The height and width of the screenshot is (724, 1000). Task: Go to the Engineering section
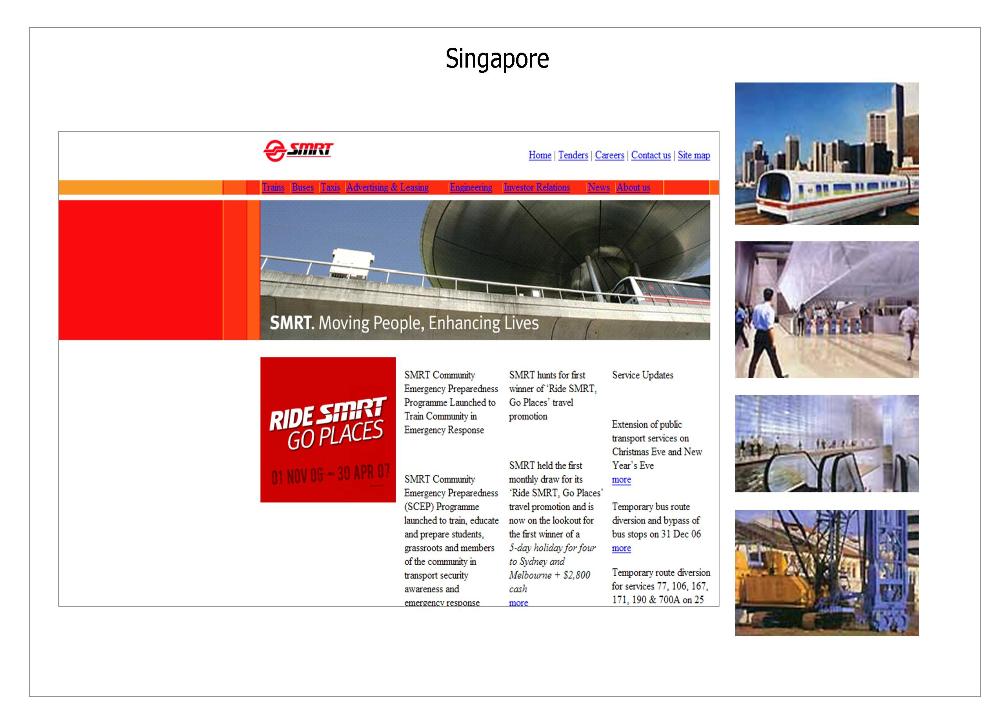470,188
